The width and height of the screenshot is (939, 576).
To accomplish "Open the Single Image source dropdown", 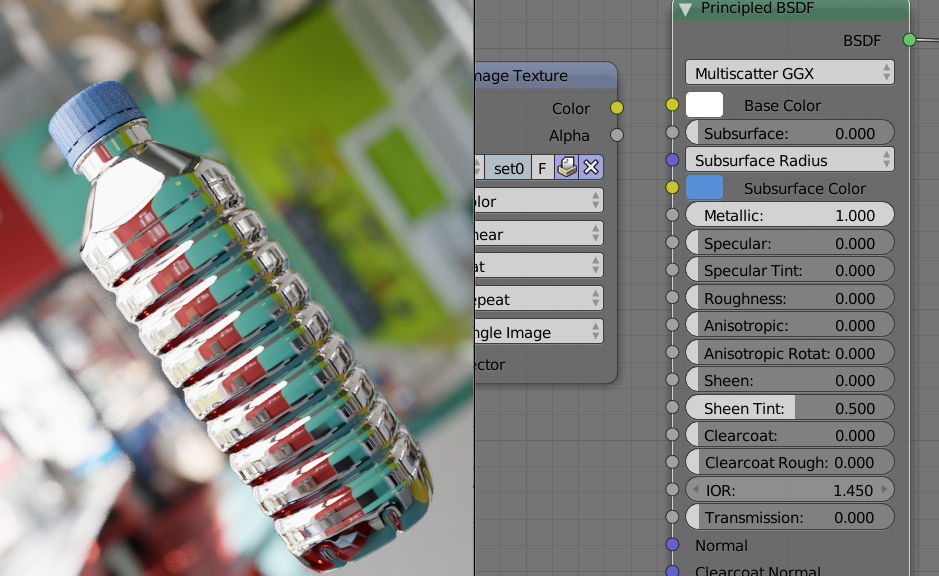I will [x=539, y=332].
